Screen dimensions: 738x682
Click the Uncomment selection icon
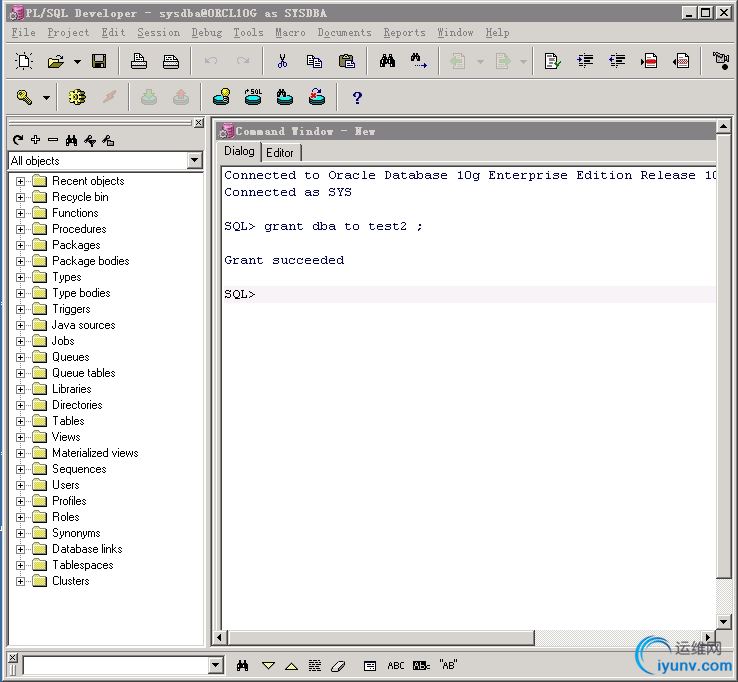681,61
